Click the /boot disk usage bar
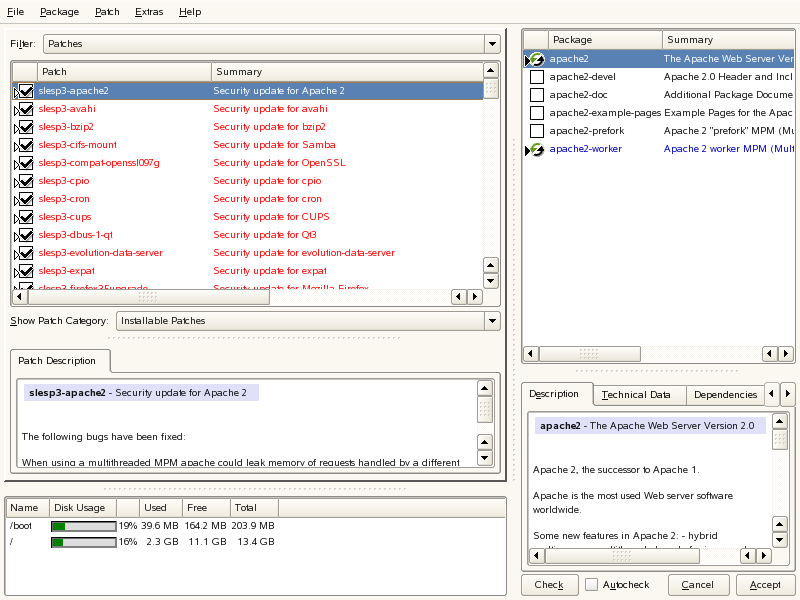 83,526
